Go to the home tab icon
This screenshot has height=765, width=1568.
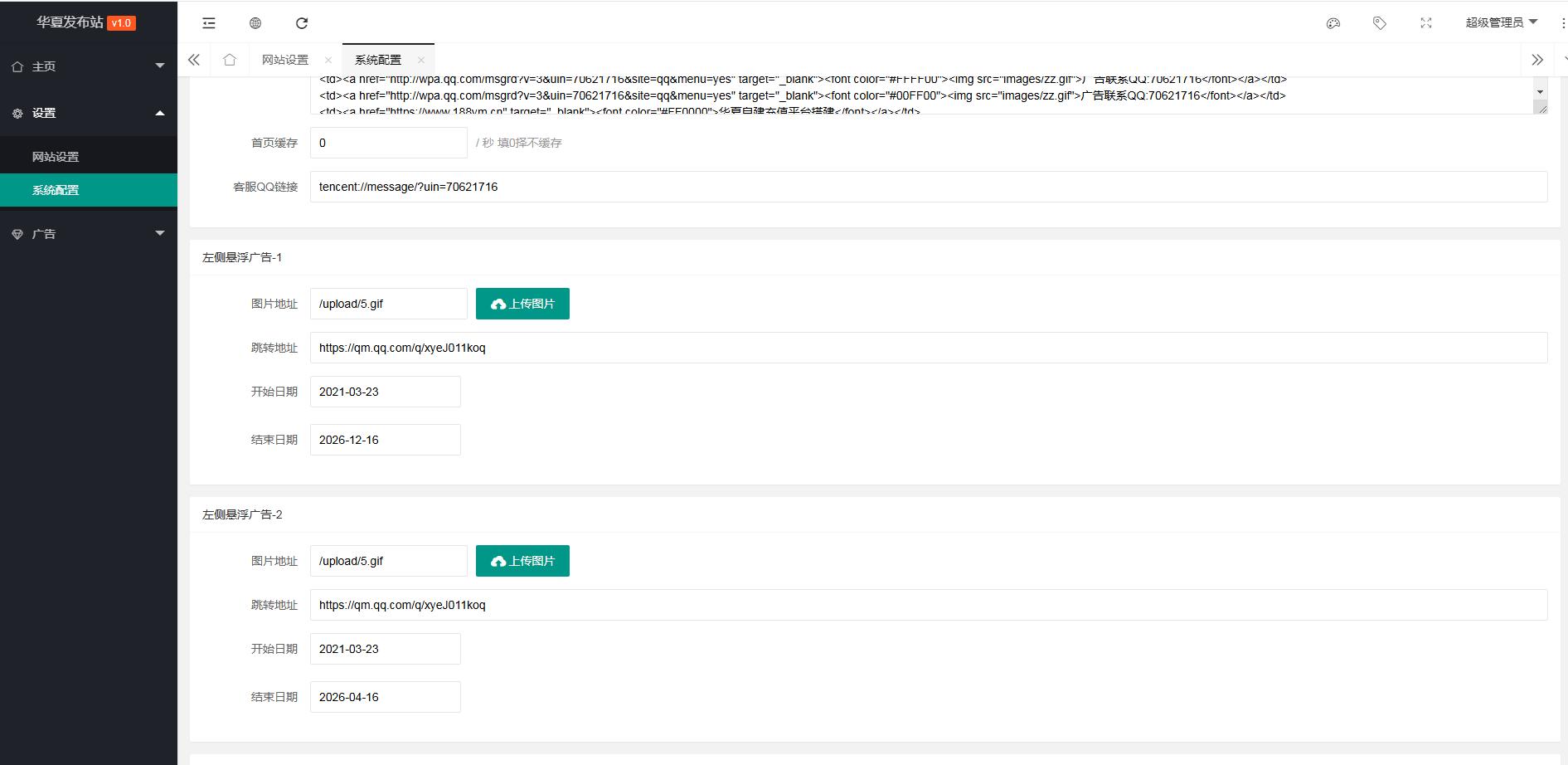[230, 60]
